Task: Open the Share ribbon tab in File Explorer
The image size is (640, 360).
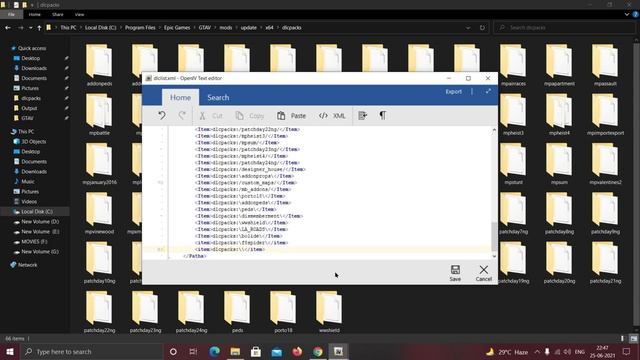Action: point(58,14)
